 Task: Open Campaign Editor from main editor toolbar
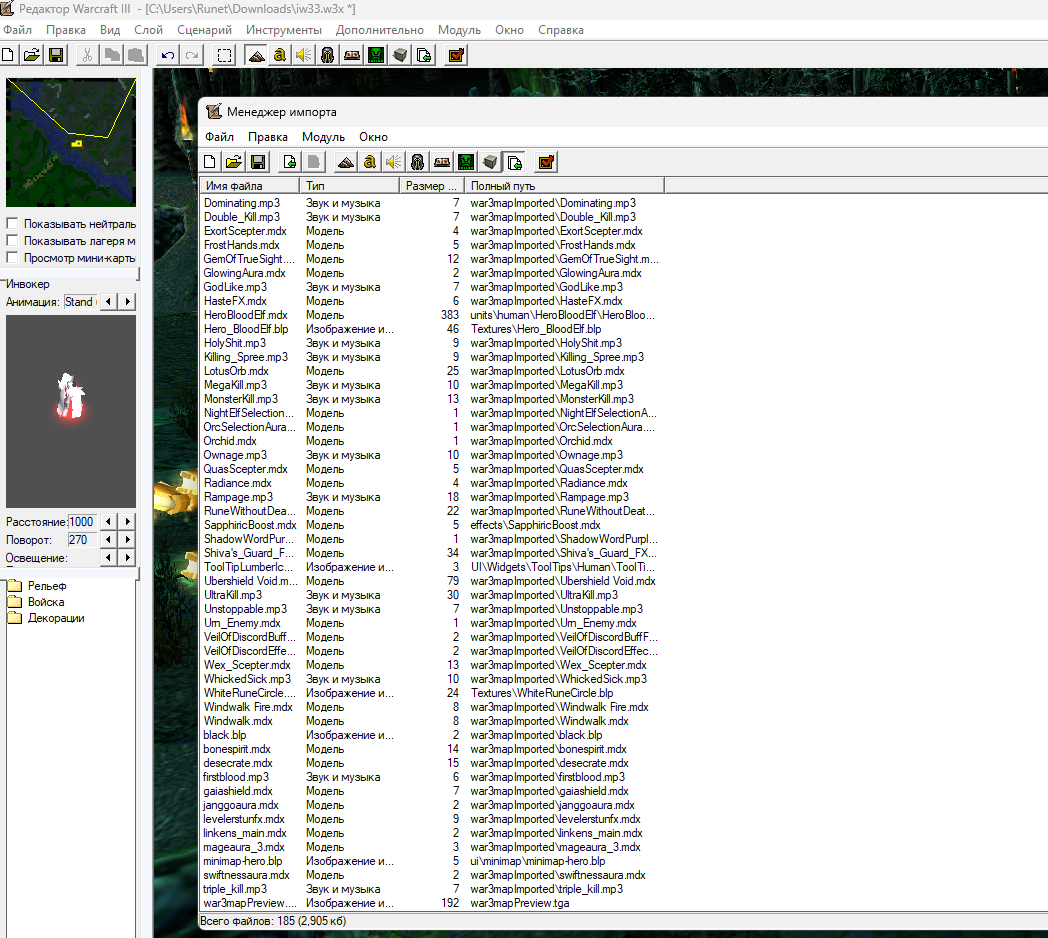352,55
